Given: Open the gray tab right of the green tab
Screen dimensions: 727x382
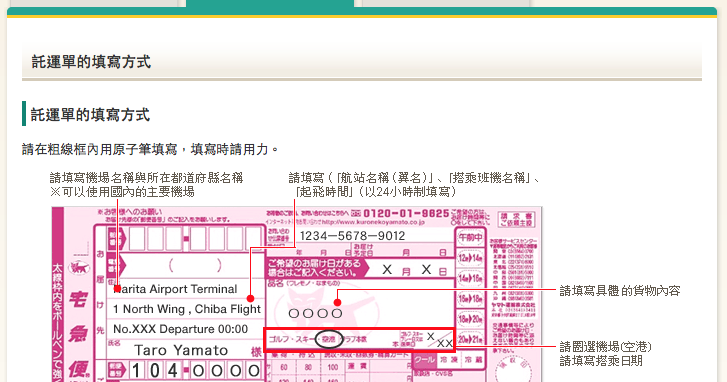Looking at the screenshot, I should tap(446, 4).
